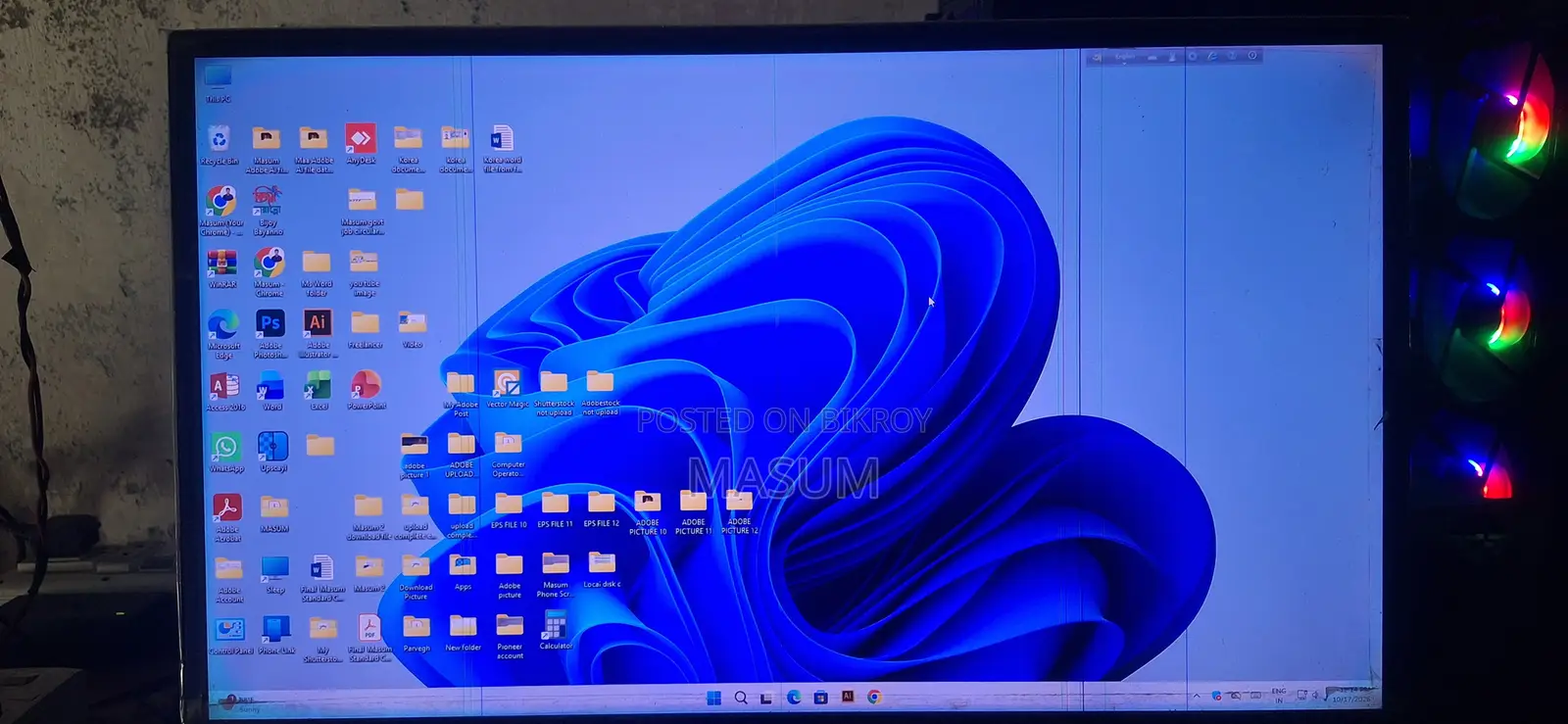Select the Freelancer folder

pyautogui.click(x=365, y=330)
